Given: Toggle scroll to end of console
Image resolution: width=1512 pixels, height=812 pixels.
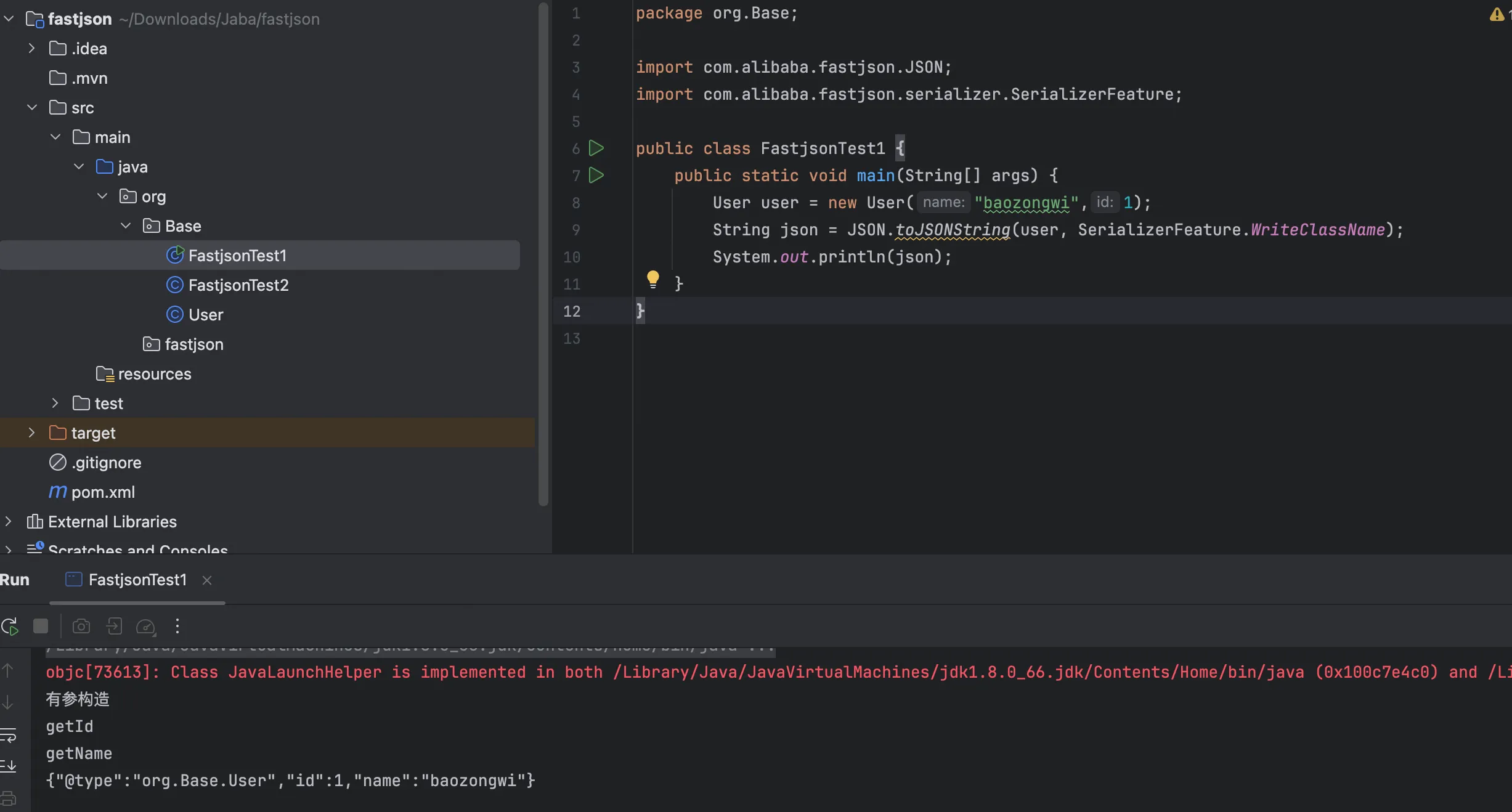Looking at the screenshot, I should (x=9, y=766).
